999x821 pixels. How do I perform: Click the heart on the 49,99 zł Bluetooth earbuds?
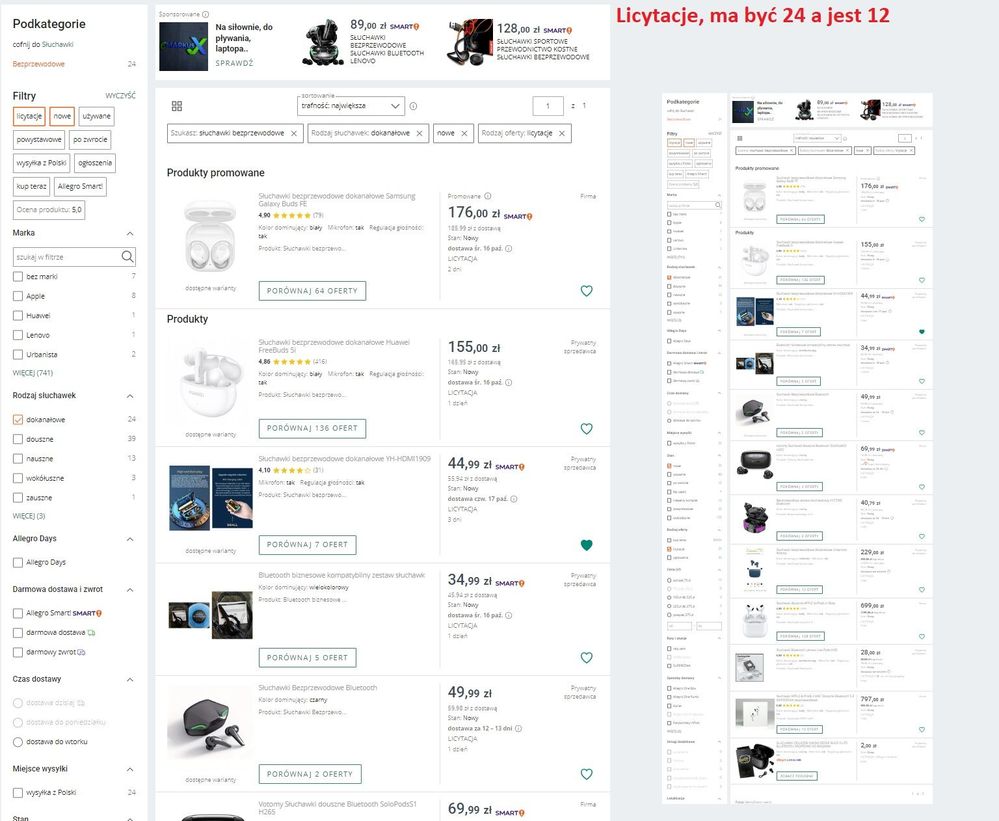click(587, 774)
